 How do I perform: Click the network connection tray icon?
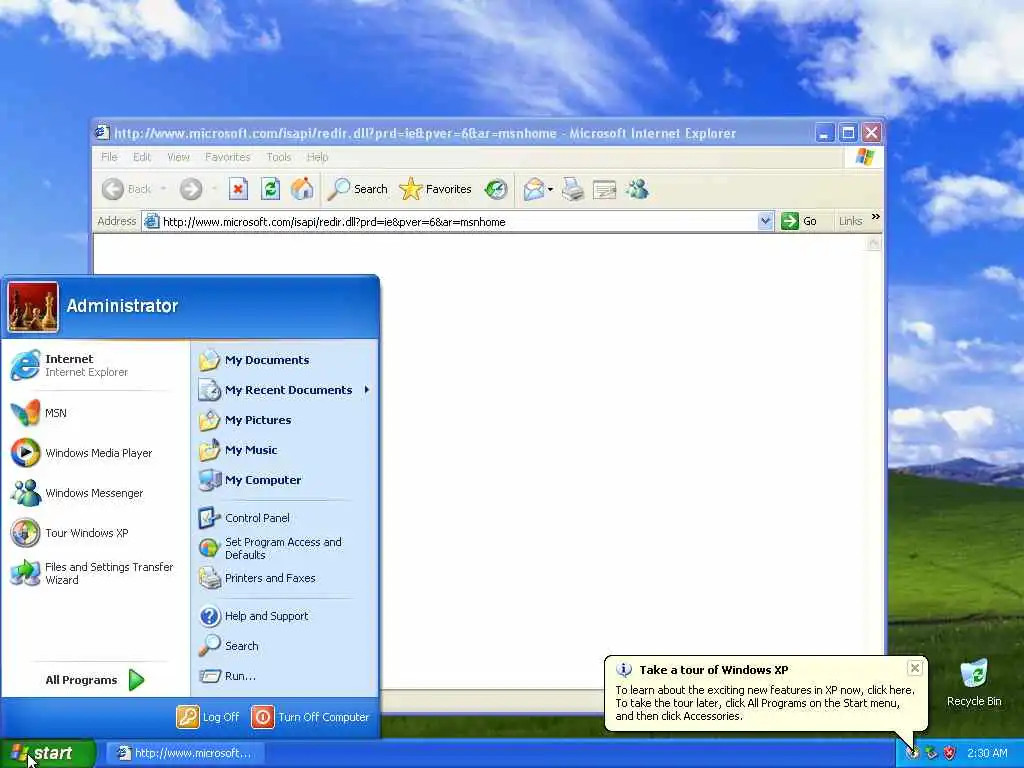(x=931, y=753)
